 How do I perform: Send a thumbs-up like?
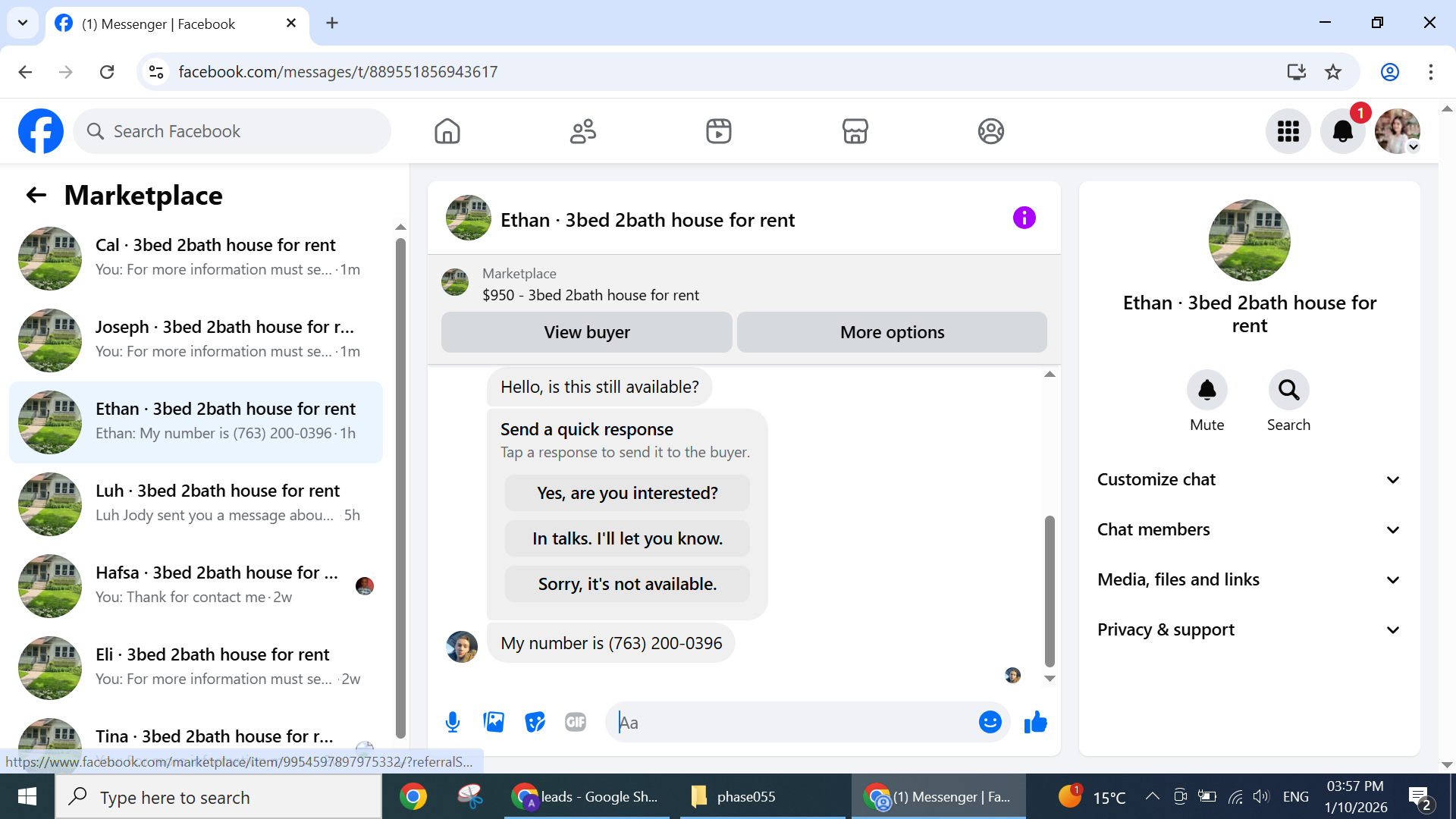pyautogui.click(x=1035, y=722)
